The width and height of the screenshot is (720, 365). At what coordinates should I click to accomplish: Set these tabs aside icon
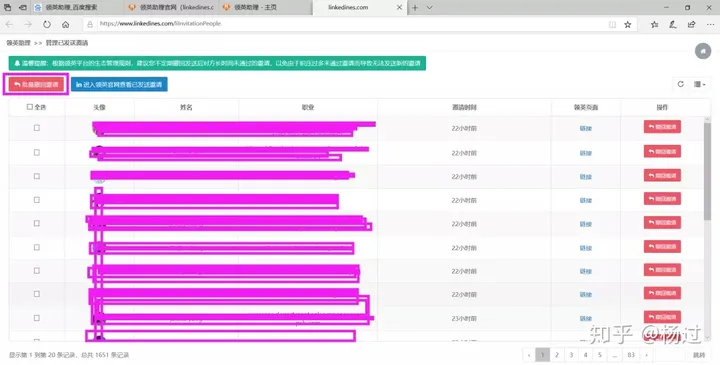click(22, 7)
